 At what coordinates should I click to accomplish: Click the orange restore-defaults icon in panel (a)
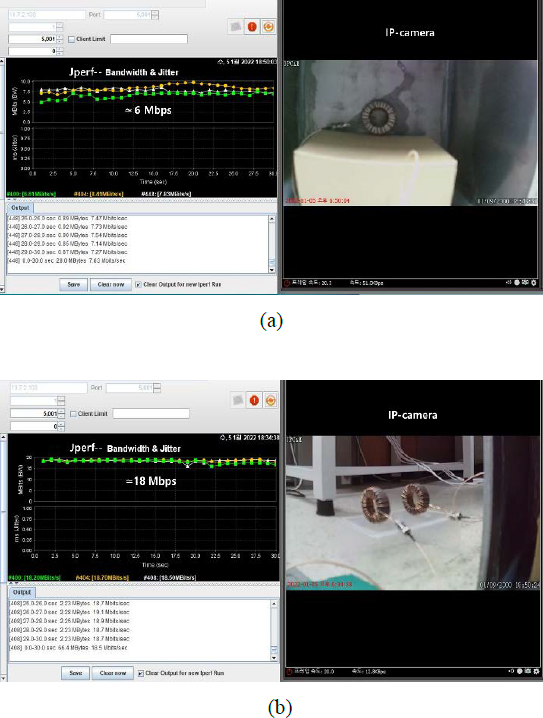pyautogui.click(x=268, y=27)
